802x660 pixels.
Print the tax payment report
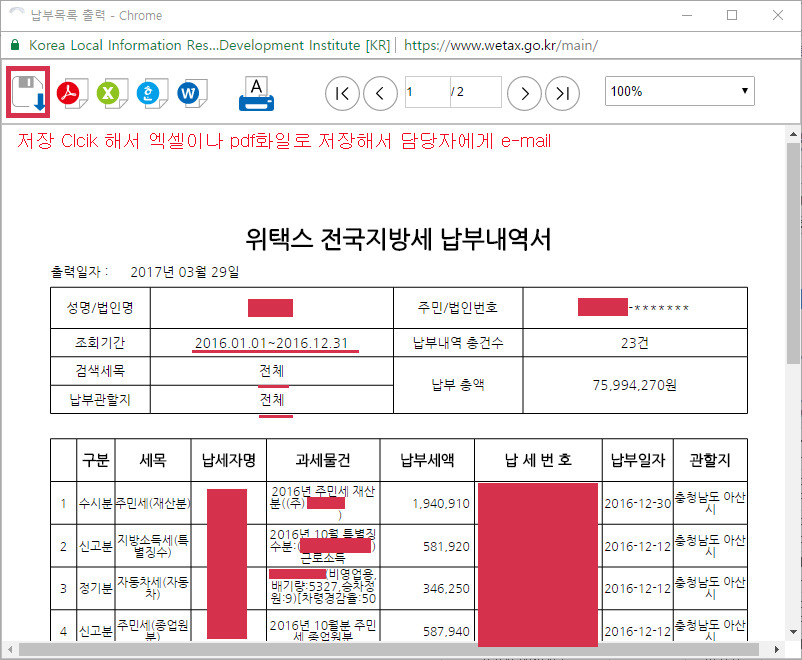click(x=256, y=93)
